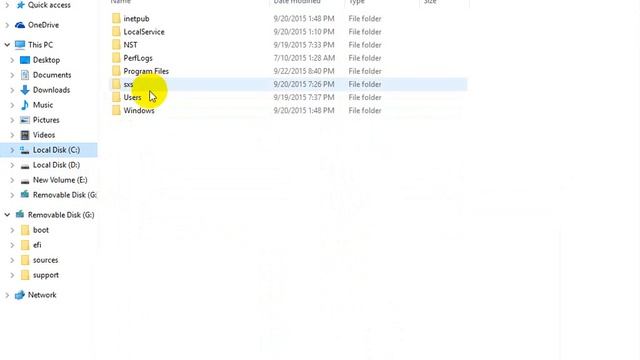The image size is (640, 360).
Task: Expand the Videos tree node
Action: [x=12, y=135]
